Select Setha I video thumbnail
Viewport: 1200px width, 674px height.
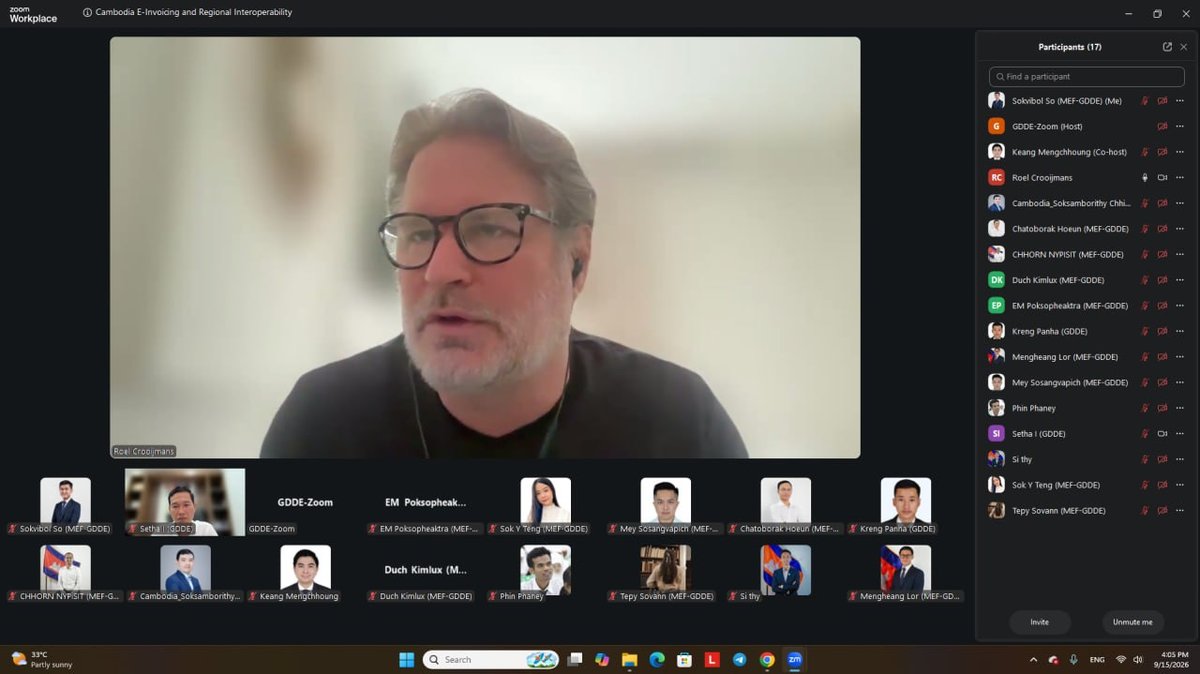pos(185,502)
